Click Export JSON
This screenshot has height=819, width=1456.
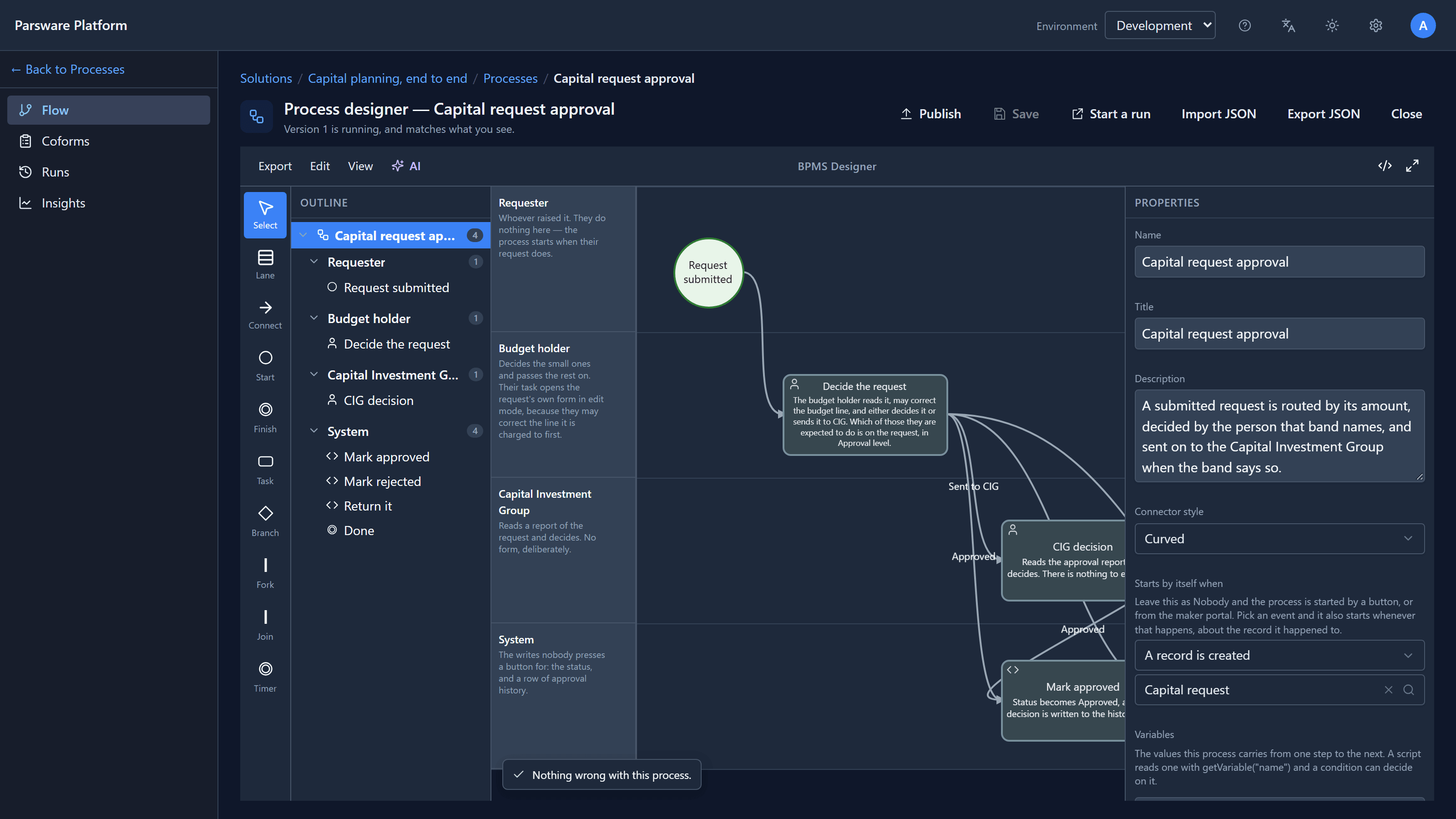[x=1323, y=114]
